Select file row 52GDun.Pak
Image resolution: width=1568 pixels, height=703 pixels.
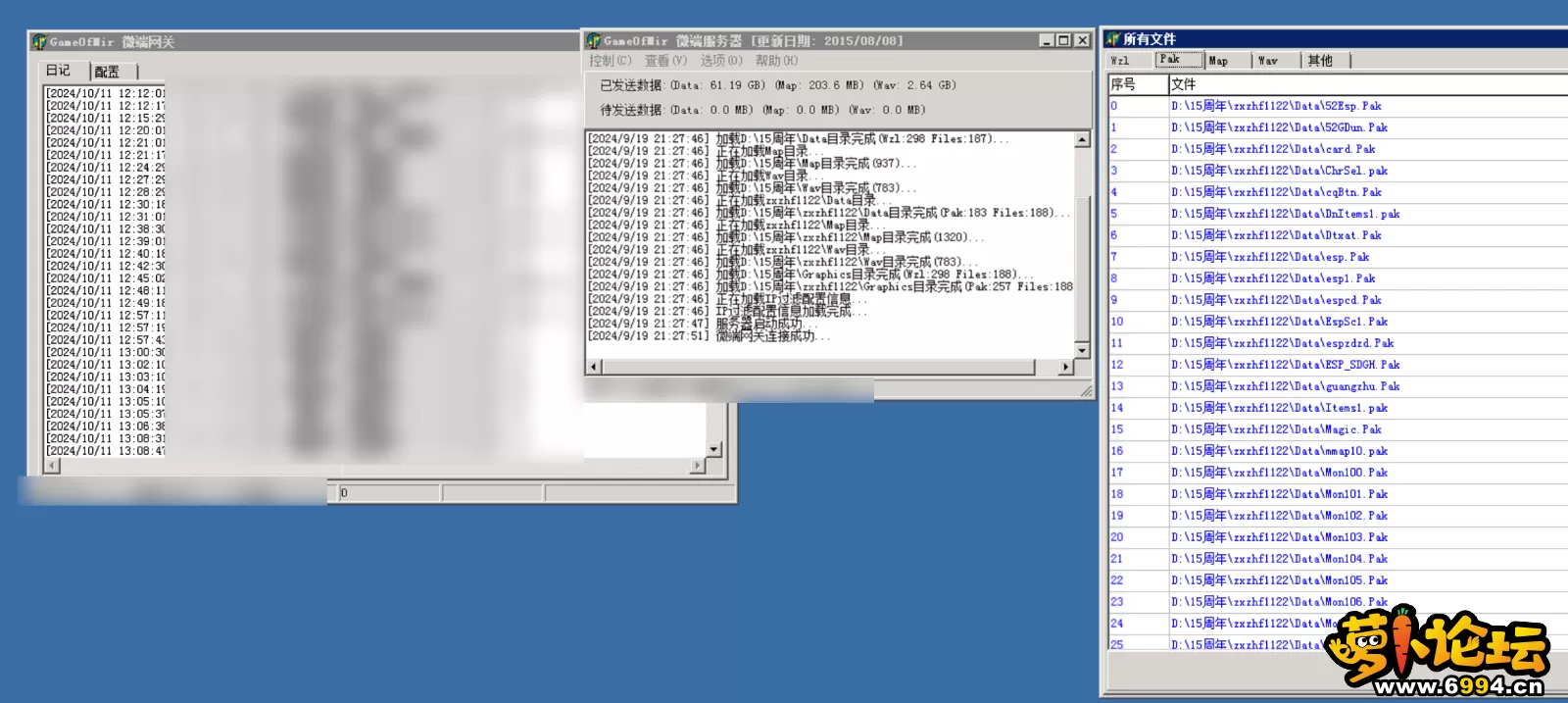tap(1338, 127)
